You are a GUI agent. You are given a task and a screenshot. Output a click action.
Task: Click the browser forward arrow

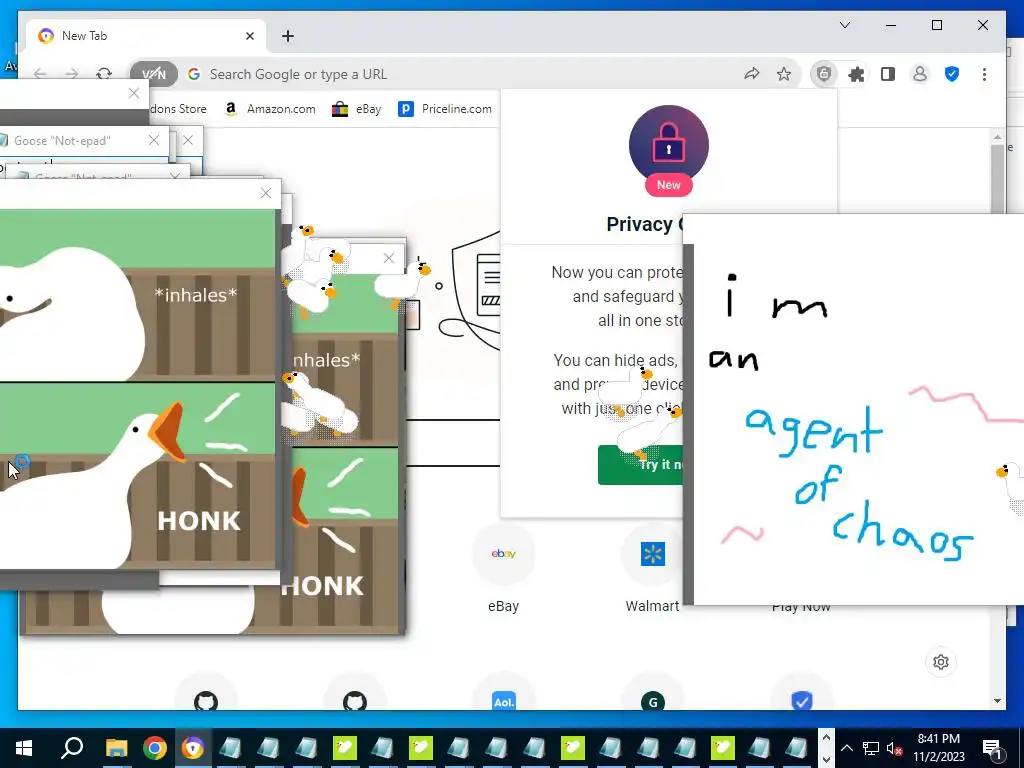click(72, 74)
